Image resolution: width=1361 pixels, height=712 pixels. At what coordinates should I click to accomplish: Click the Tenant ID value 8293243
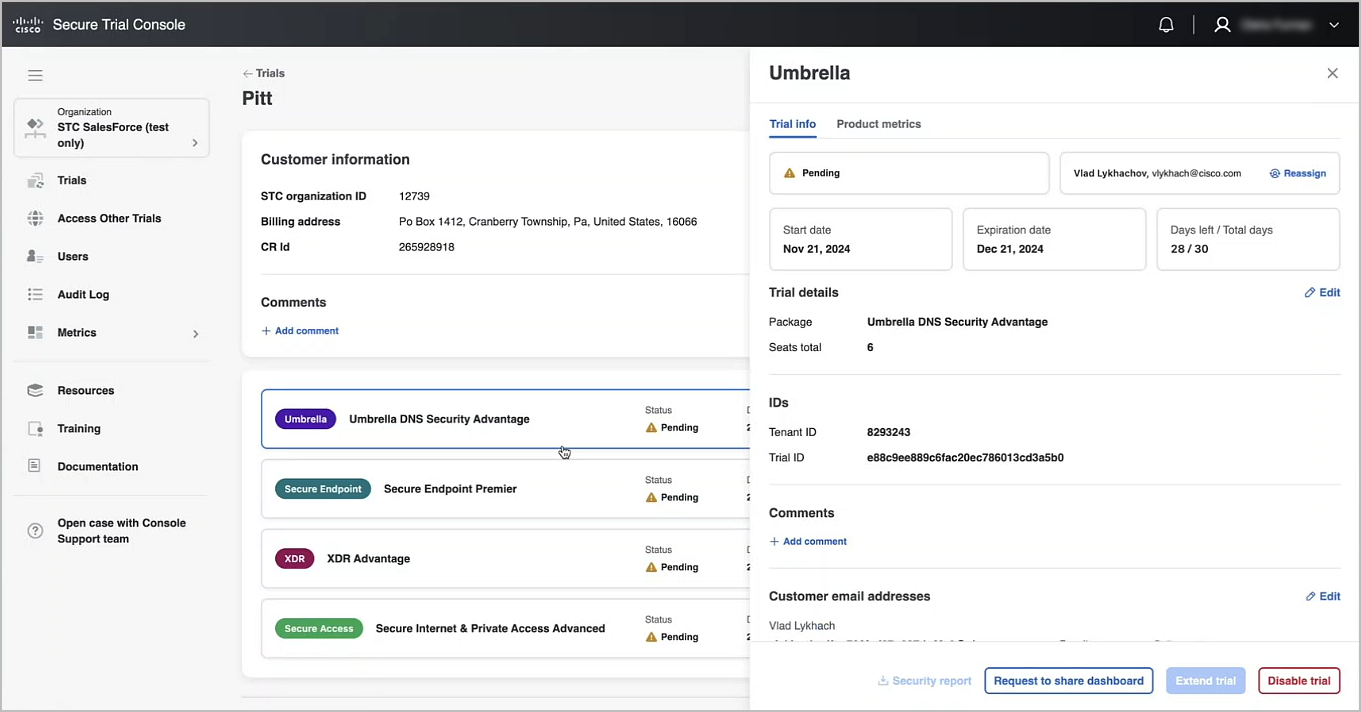pos(888,433)
